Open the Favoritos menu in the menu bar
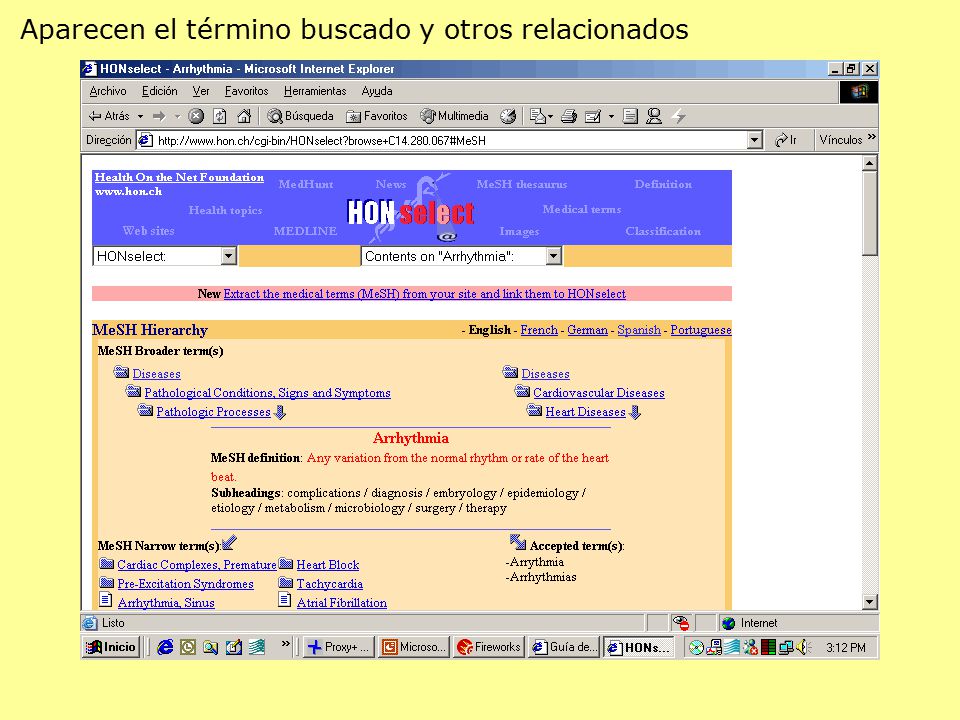The image size is (960, 720). coord(246,91)
